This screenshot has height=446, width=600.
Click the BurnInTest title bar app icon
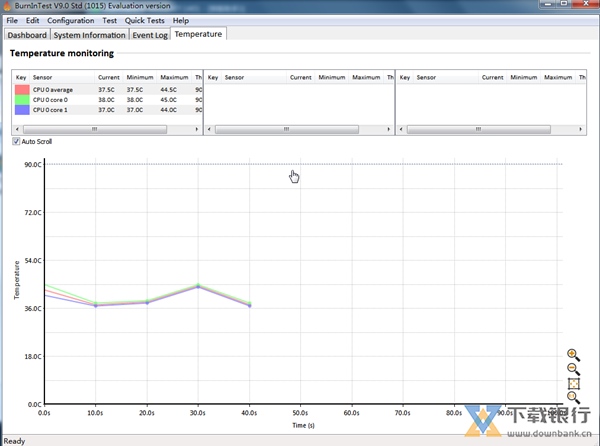coord(7,6)
